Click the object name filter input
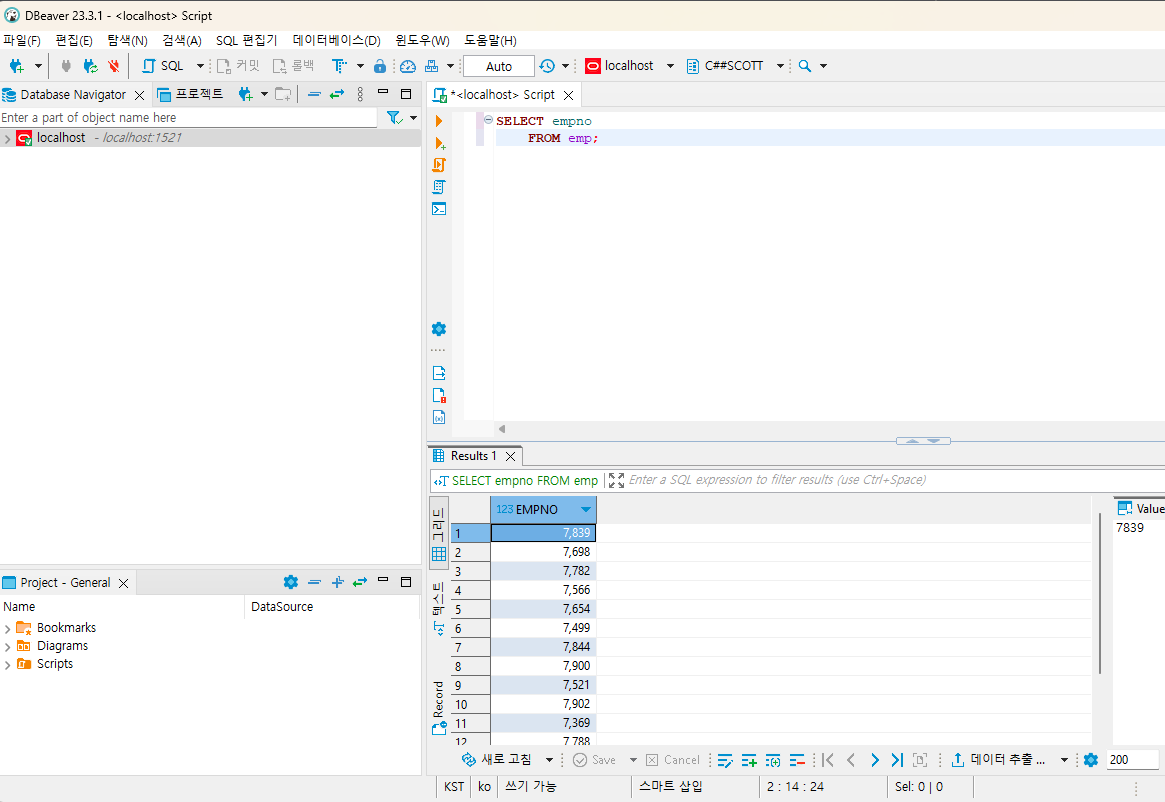 189,117
